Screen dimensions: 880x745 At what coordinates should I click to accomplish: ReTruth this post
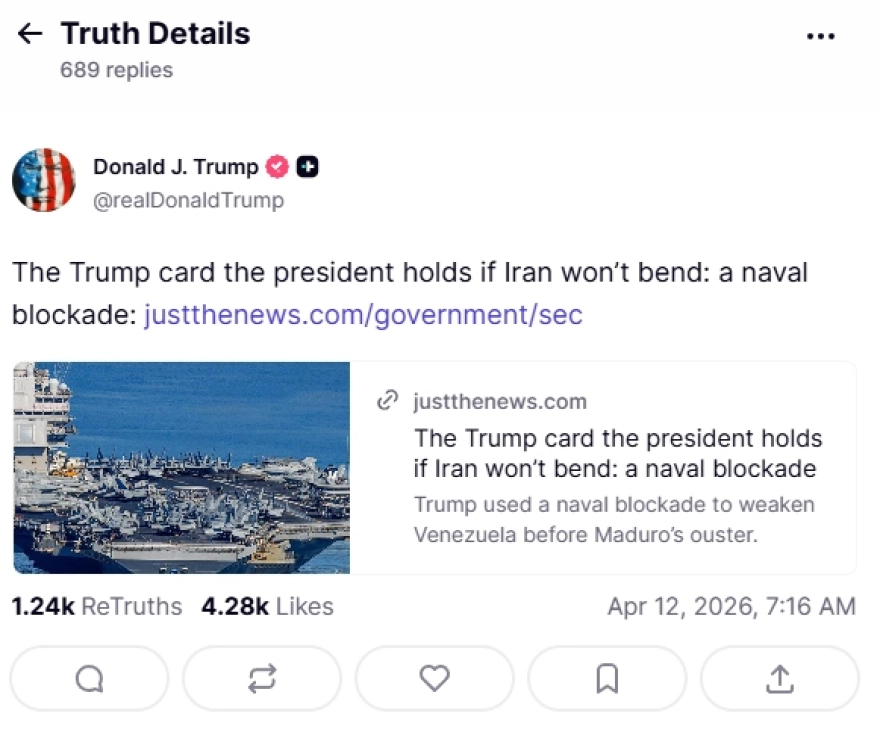[x=261, y=679]
